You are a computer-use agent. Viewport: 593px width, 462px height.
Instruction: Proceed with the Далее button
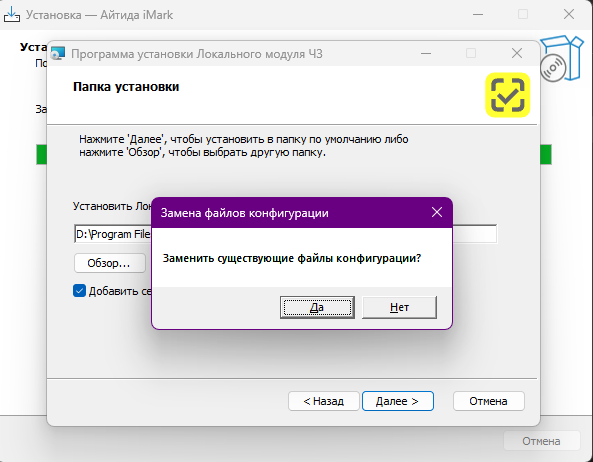397,401
